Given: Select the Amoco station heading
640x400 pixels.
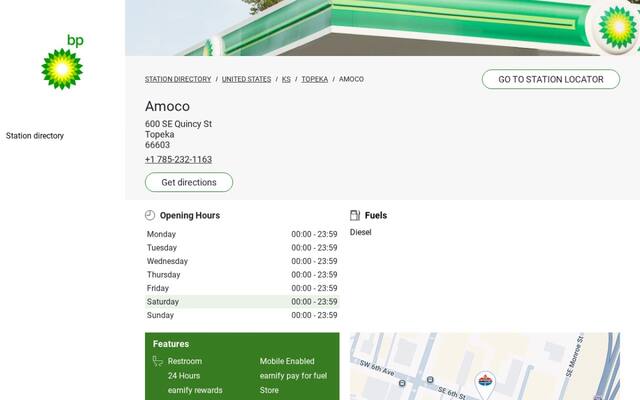Looking at the screenshot, I should (x=167, y=106).
